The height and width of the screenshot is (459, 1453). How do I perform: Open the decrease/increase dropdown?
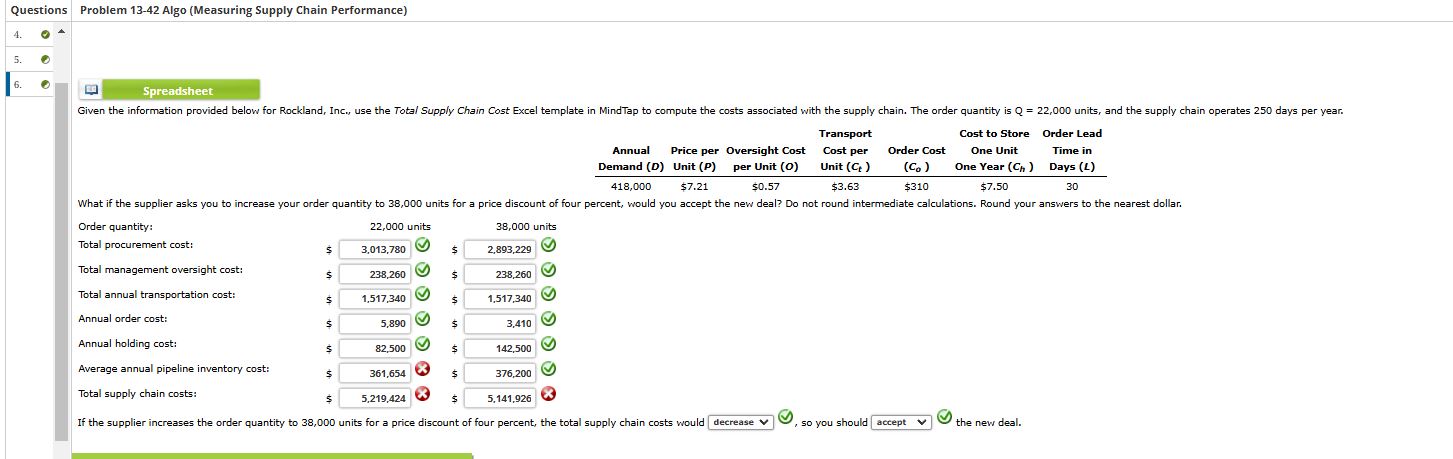[741, 422]
